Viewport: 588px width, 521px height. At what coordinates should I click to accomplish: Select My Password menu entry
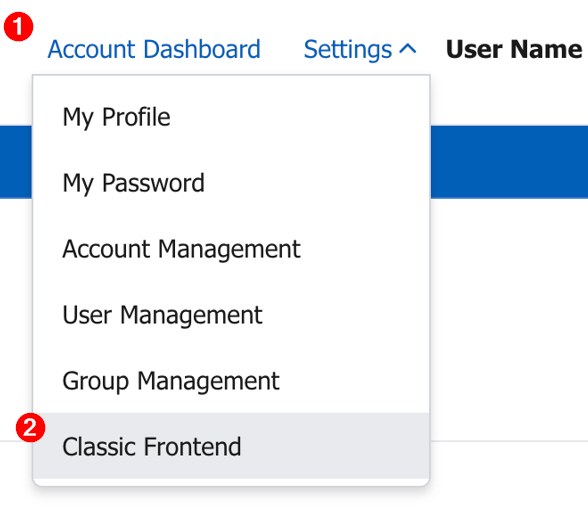(231, 183)
